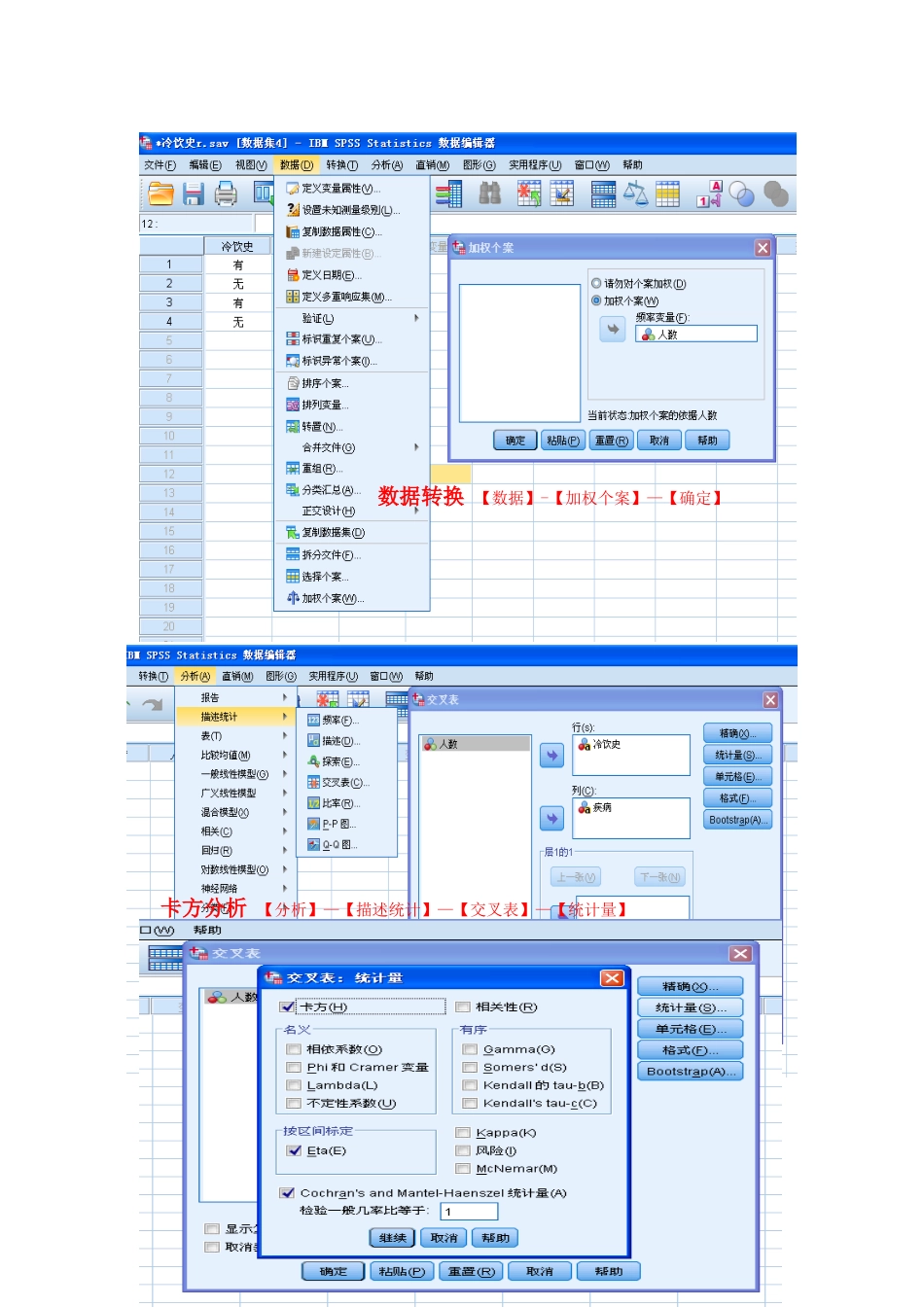Click 统计量(S) button beside 行(s) box

(x=737, y=755)
